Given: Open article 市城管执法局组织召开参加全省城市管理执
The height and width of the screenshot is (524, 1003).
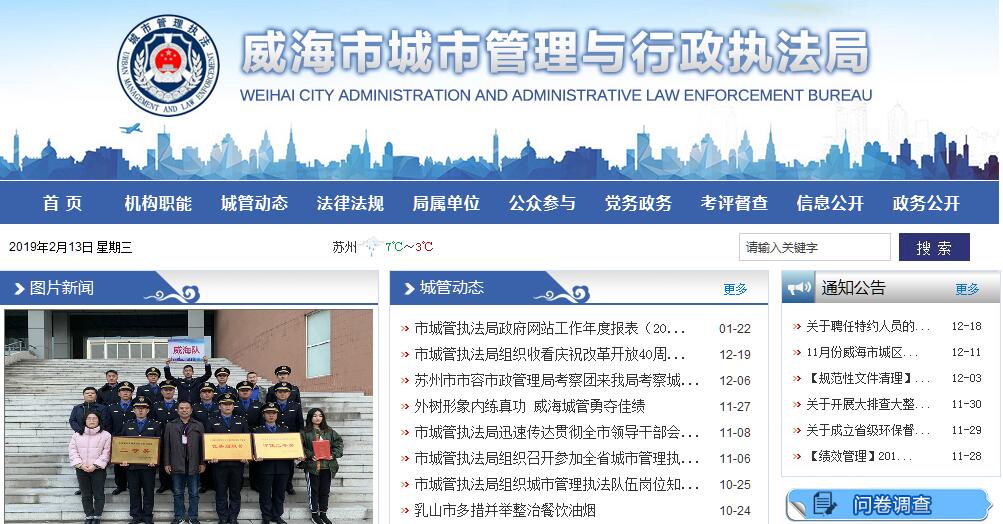Looking at the screenshot, I should coord(557,459).
